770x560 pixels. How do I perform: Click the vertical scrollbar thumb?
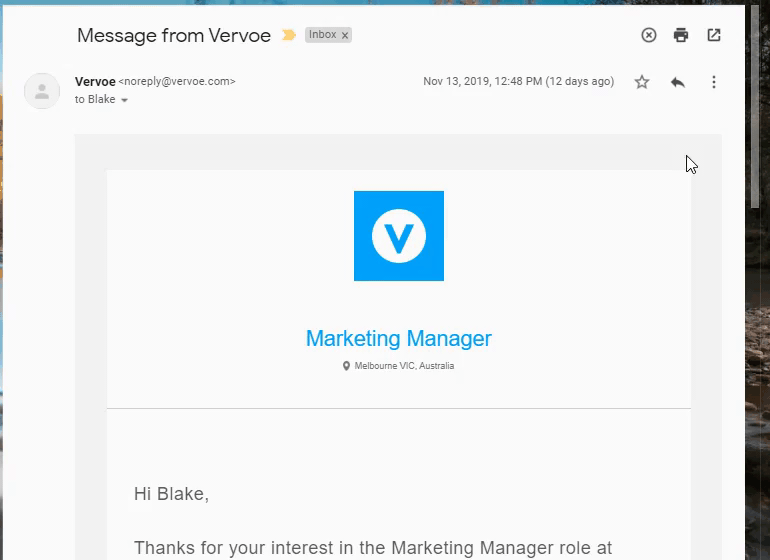tap(755, 106)
